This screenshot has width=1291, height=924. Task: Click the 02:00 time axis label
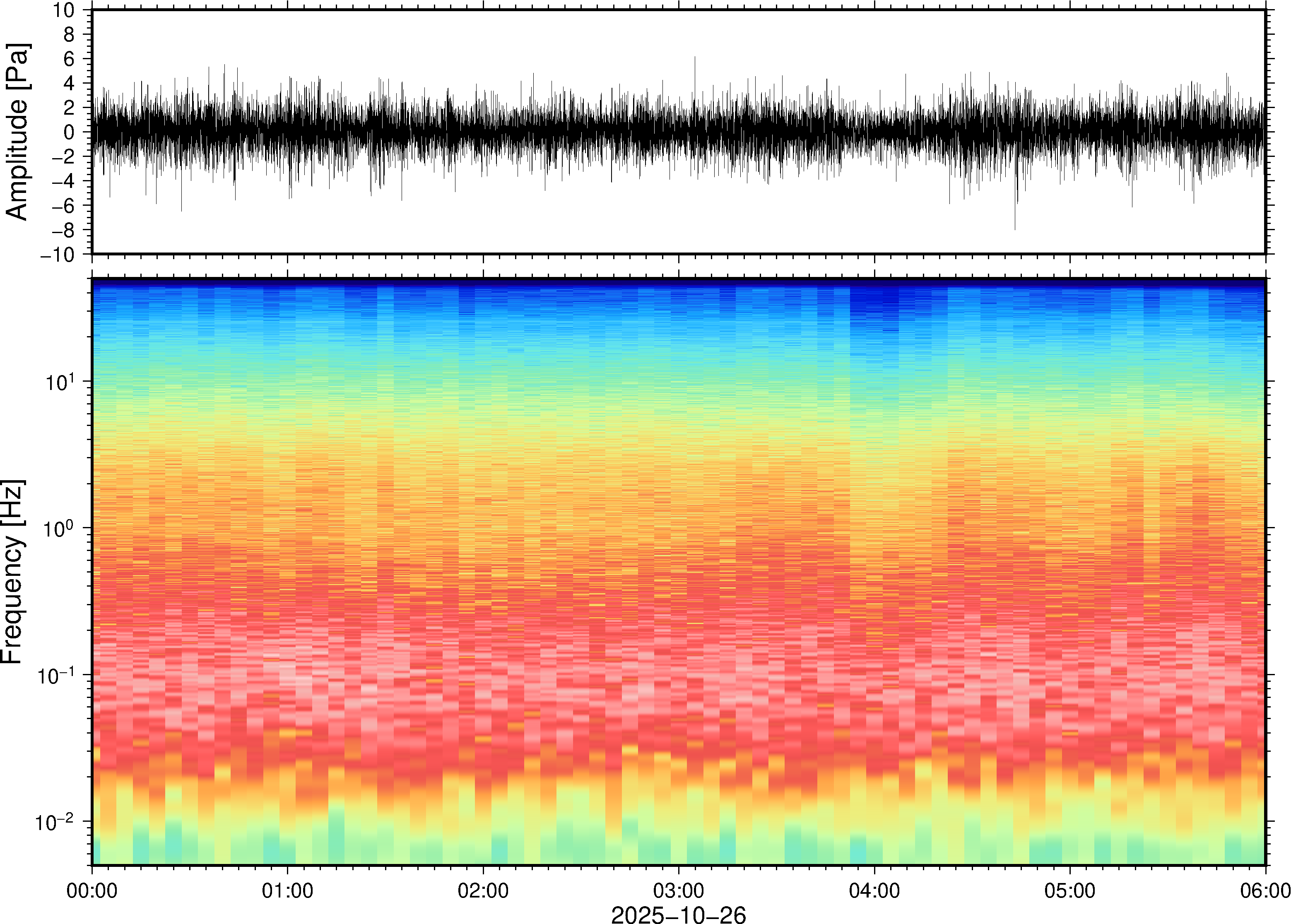point(483,890)
